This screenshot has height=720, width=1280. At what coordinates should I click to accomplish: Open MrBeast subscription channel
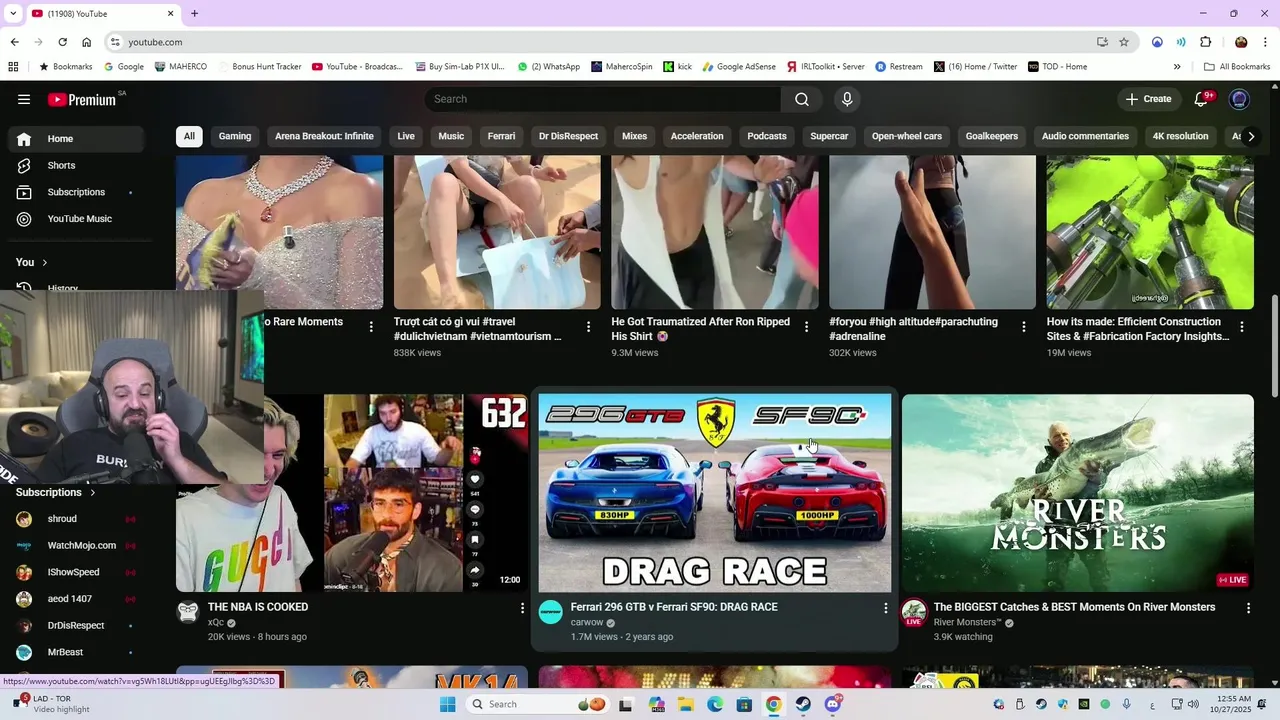click(76, 652)
